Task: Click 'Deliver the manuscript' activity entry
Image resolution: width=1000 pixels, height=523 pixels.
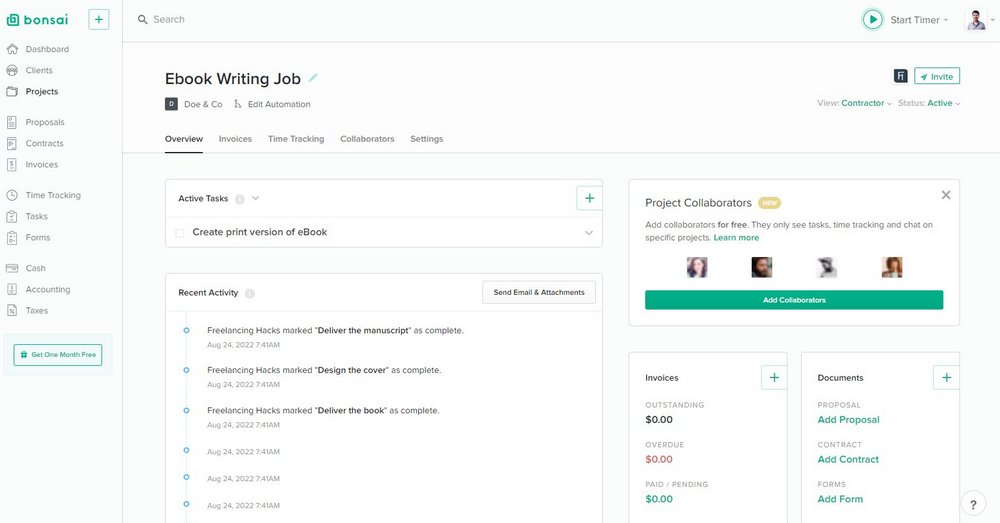Action: pos(335,330)
